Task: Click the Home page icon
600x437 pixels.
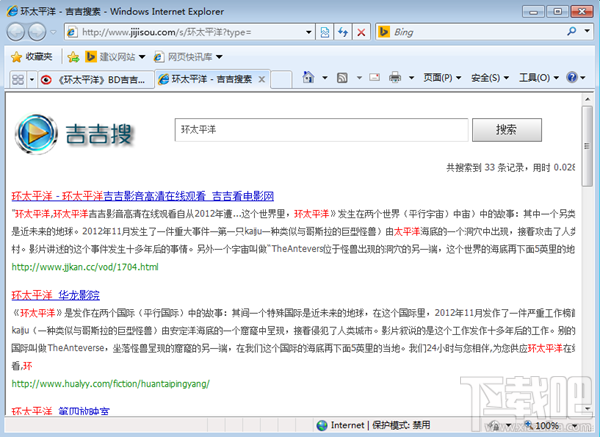Action: [x=308, y=78]
